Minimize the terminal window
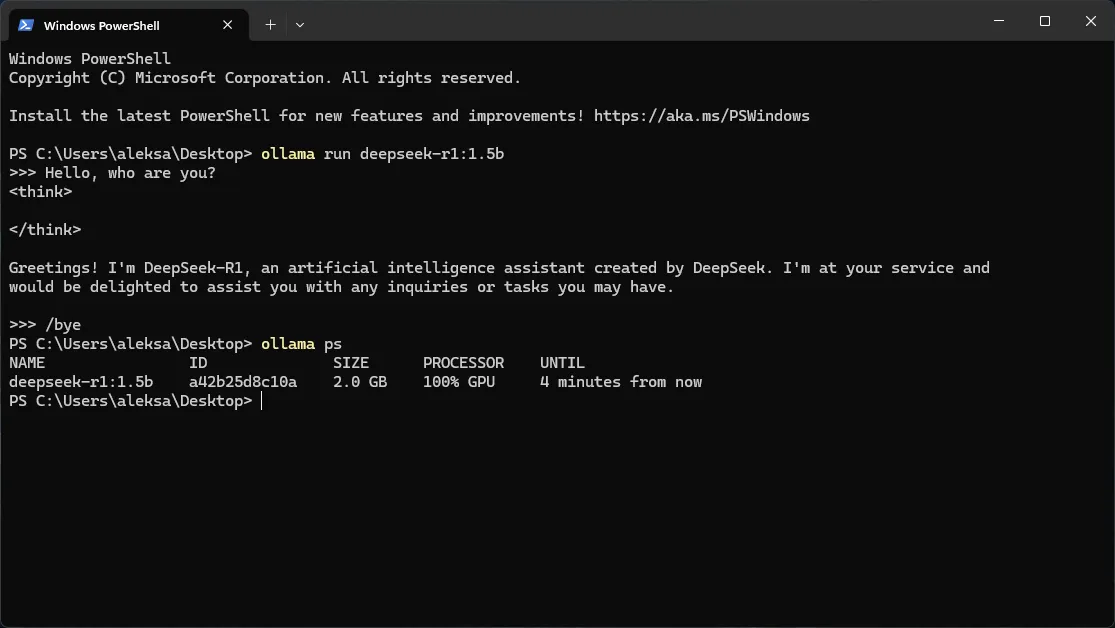1115x628 pixels. [x=999, y=20]
